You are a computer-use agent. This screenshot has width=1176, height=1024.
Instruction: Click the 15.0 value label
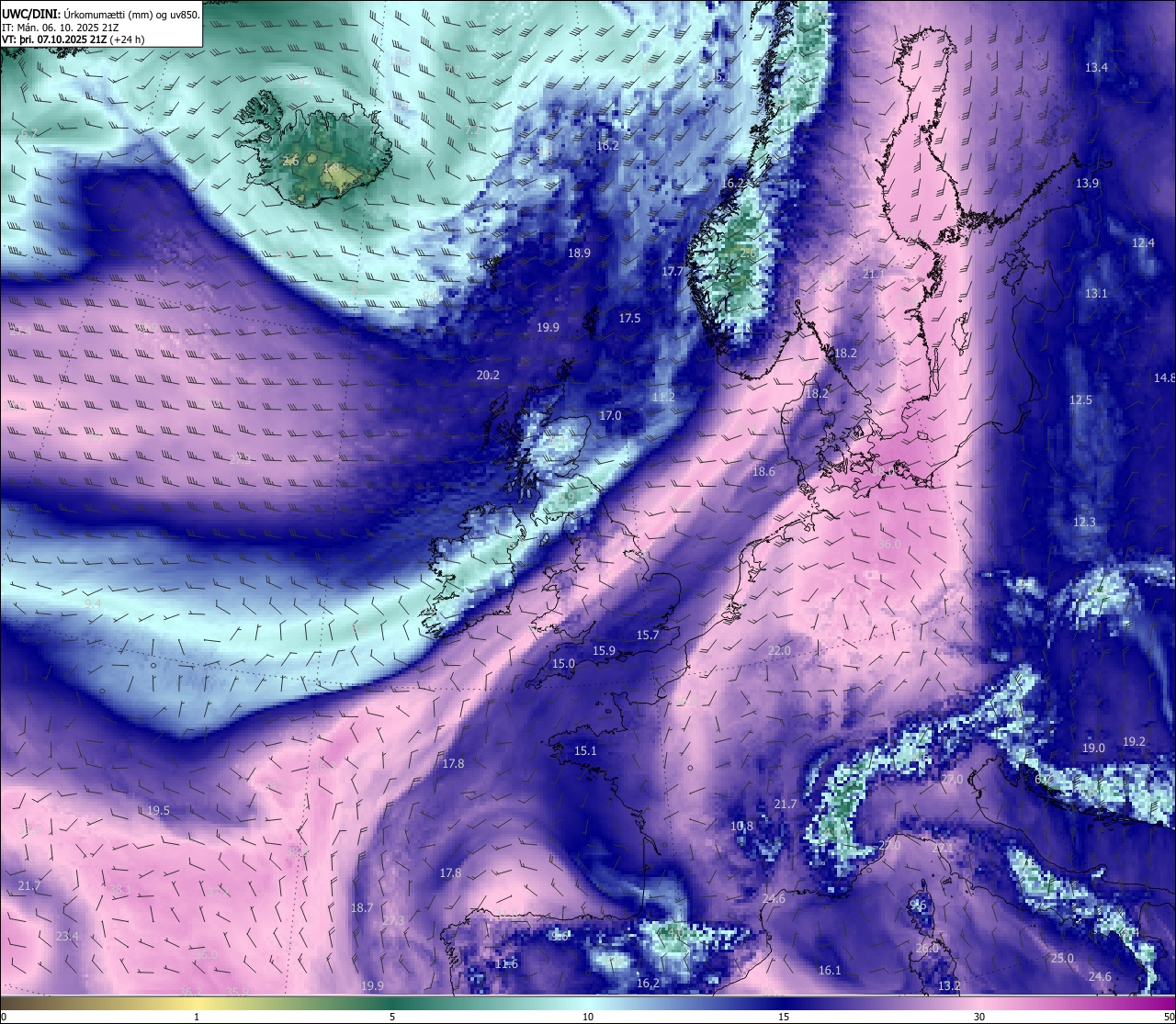pyautogui.click(x=563, y=664)
